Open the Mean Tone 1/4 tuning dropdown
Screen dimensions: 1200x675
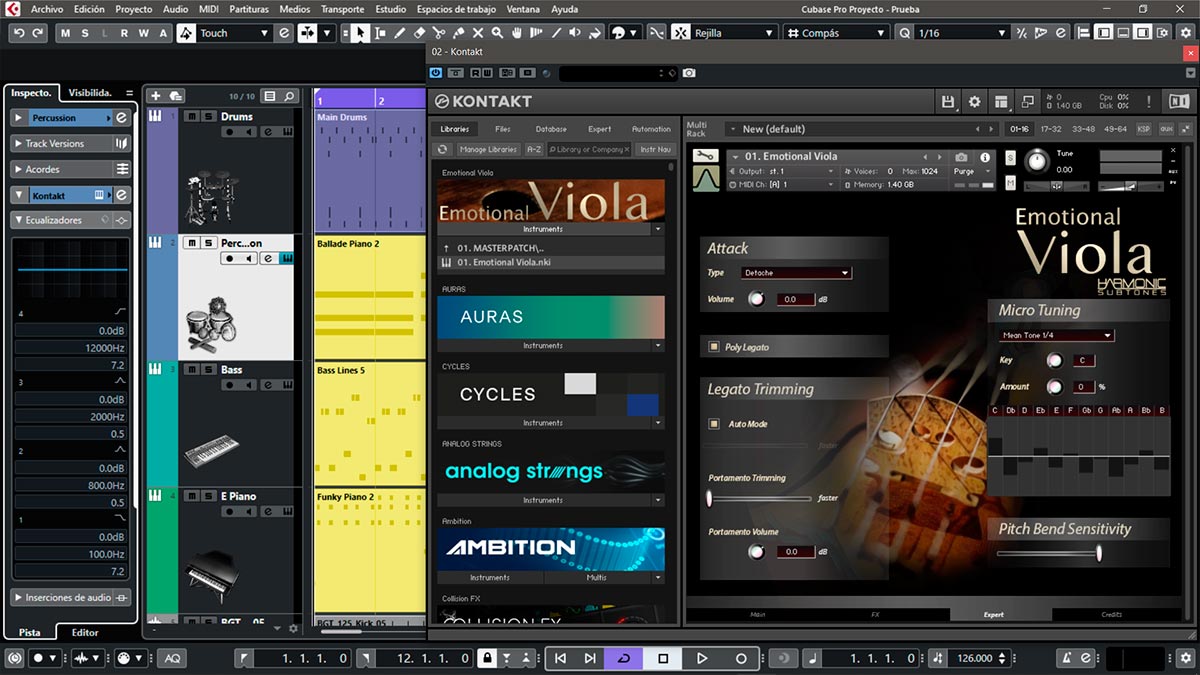(x=1056, y=336)
